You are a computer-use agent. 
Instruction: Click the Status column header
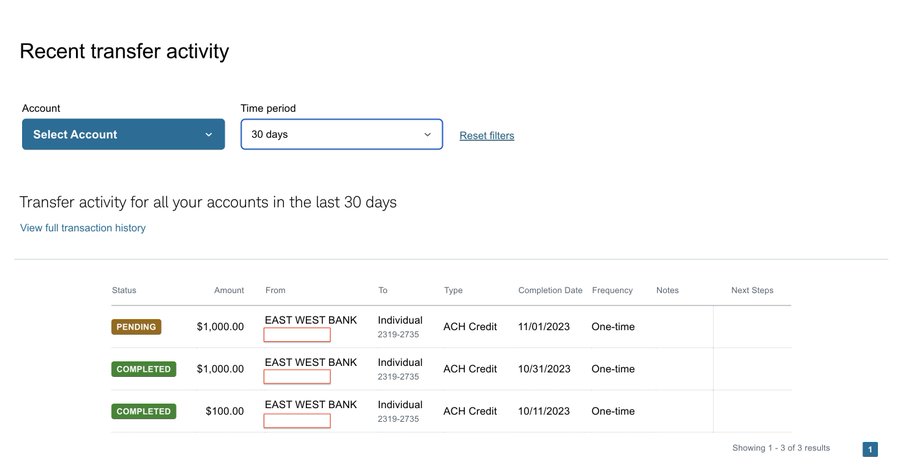coord(124,290)
